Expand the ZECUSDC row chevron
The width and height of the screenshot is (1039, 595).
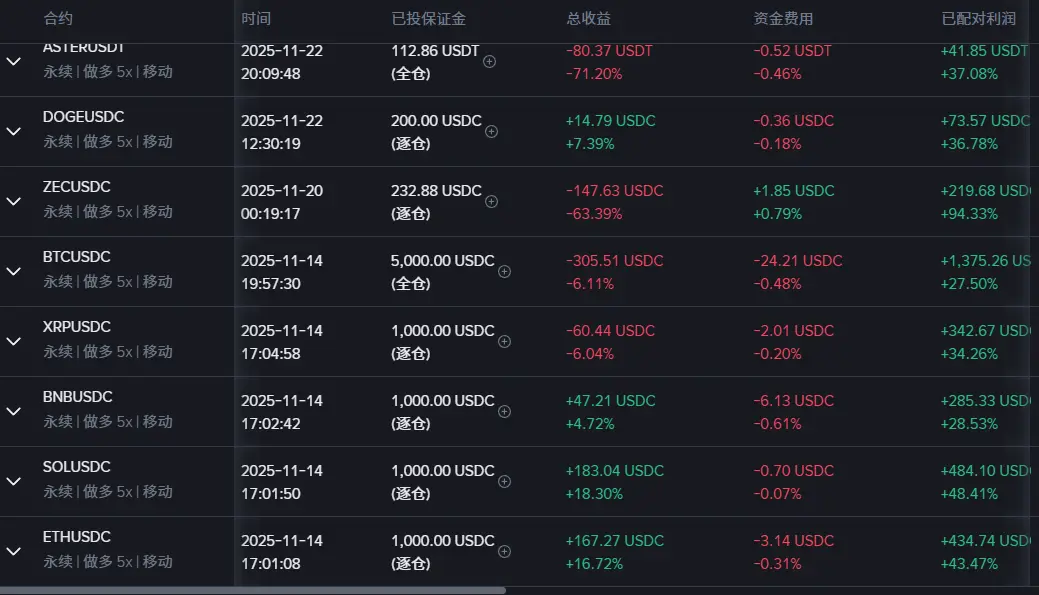pyautogui.click(x=14, y=201)
